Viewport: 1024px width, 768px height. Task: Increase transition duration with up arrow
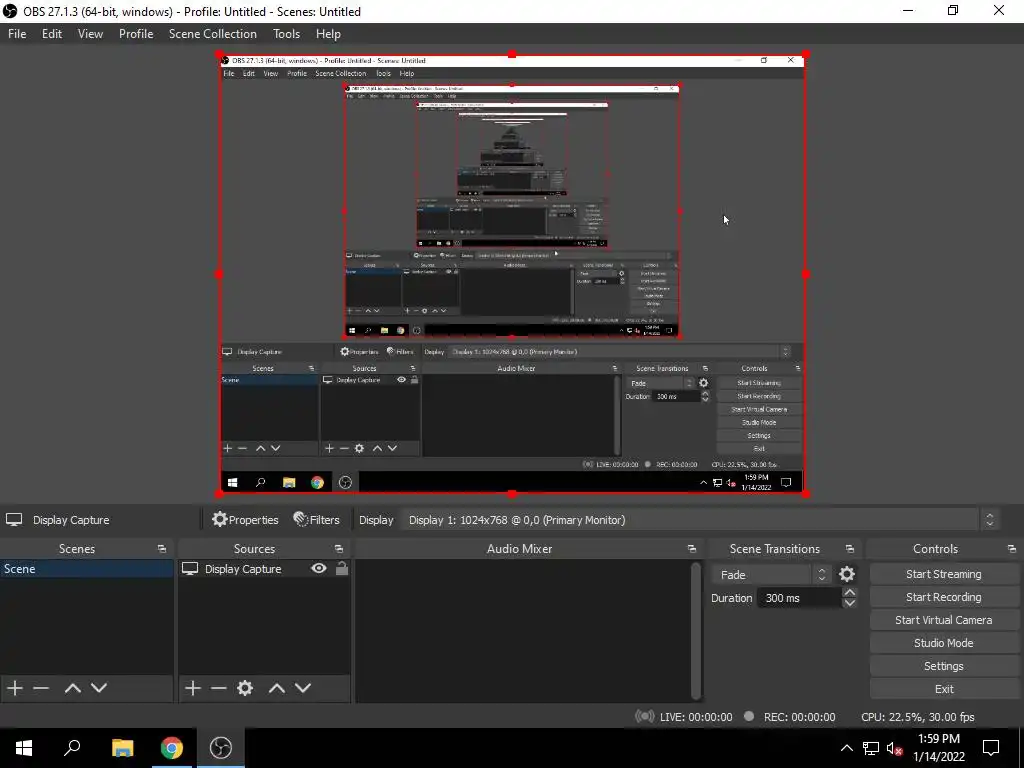850,592
